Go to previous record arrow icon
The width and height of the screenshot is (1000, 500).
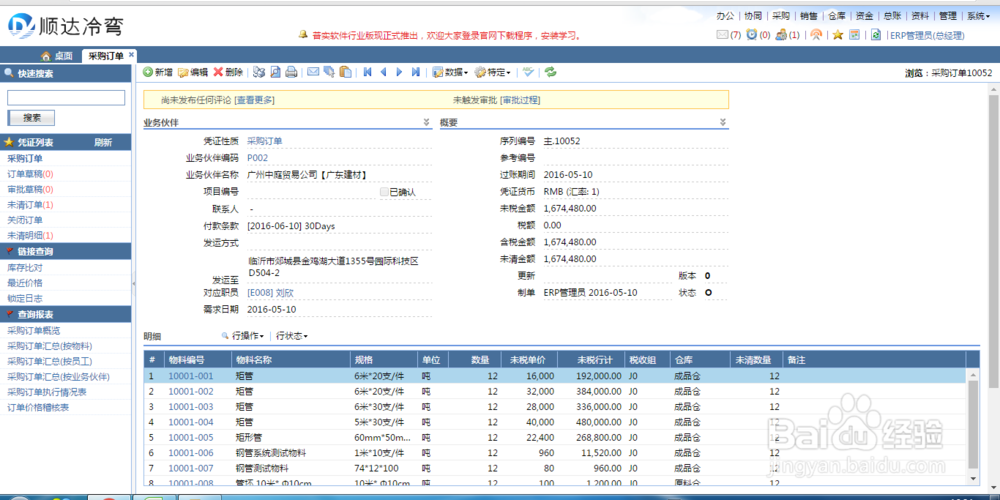click(383, 72)
